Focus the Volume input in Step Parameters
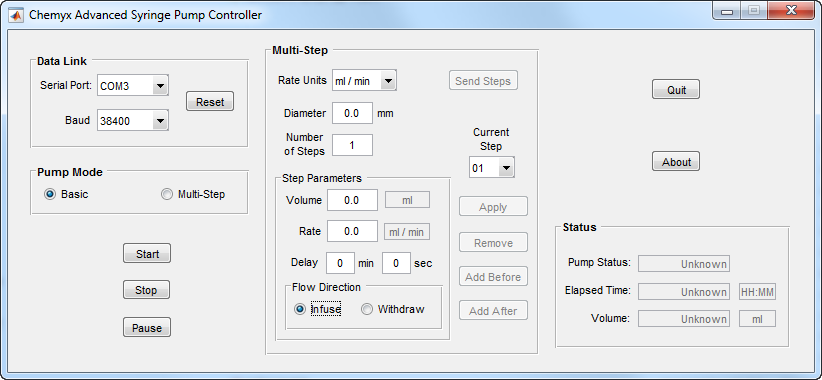The image size is (822, 380). coord(352,200)
